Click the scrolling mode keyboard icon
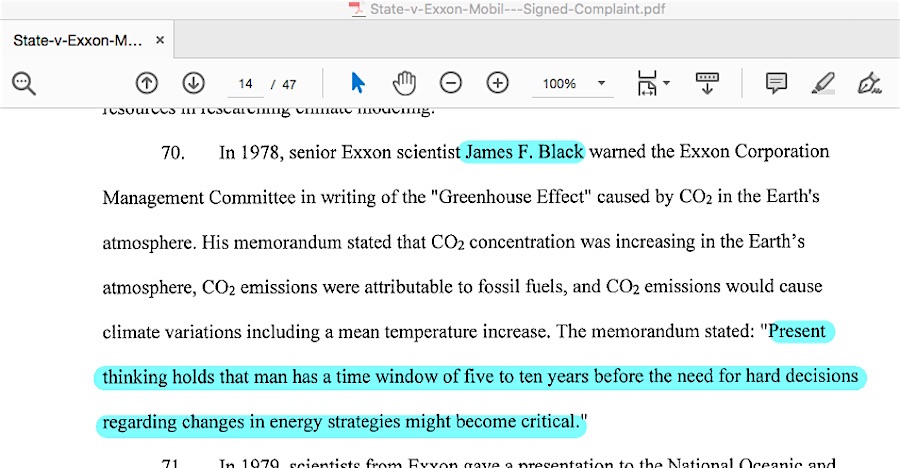 [707, 84]
